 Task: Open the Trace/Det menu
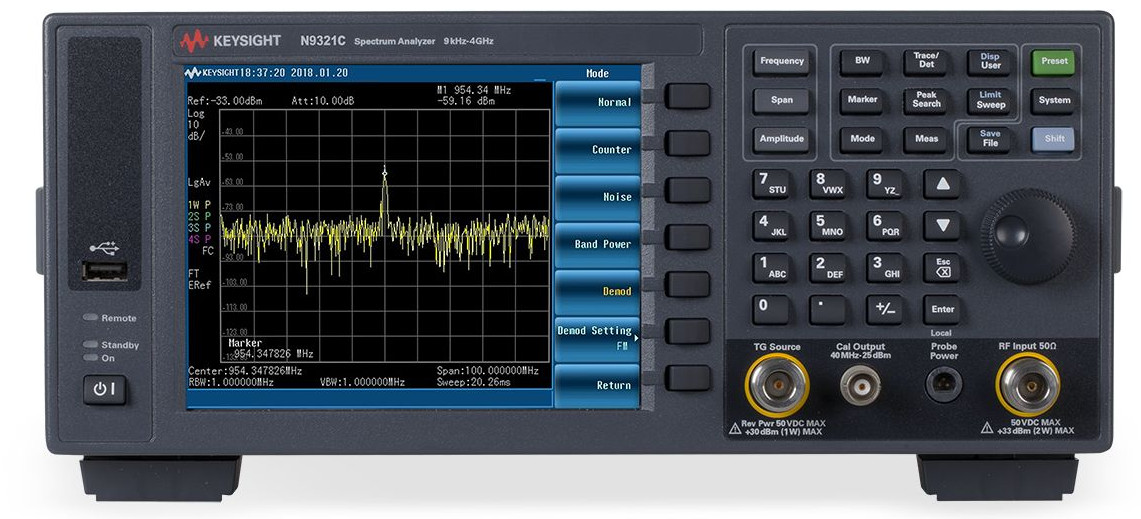point(926,61)
